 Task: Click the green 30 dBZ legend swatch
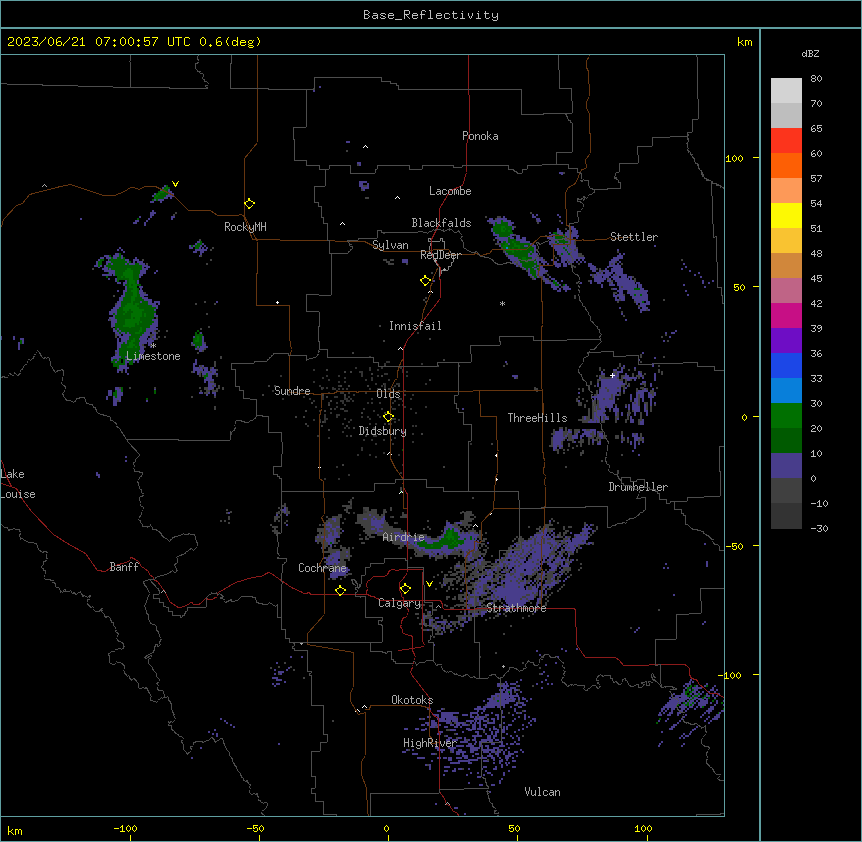(786, 416)
